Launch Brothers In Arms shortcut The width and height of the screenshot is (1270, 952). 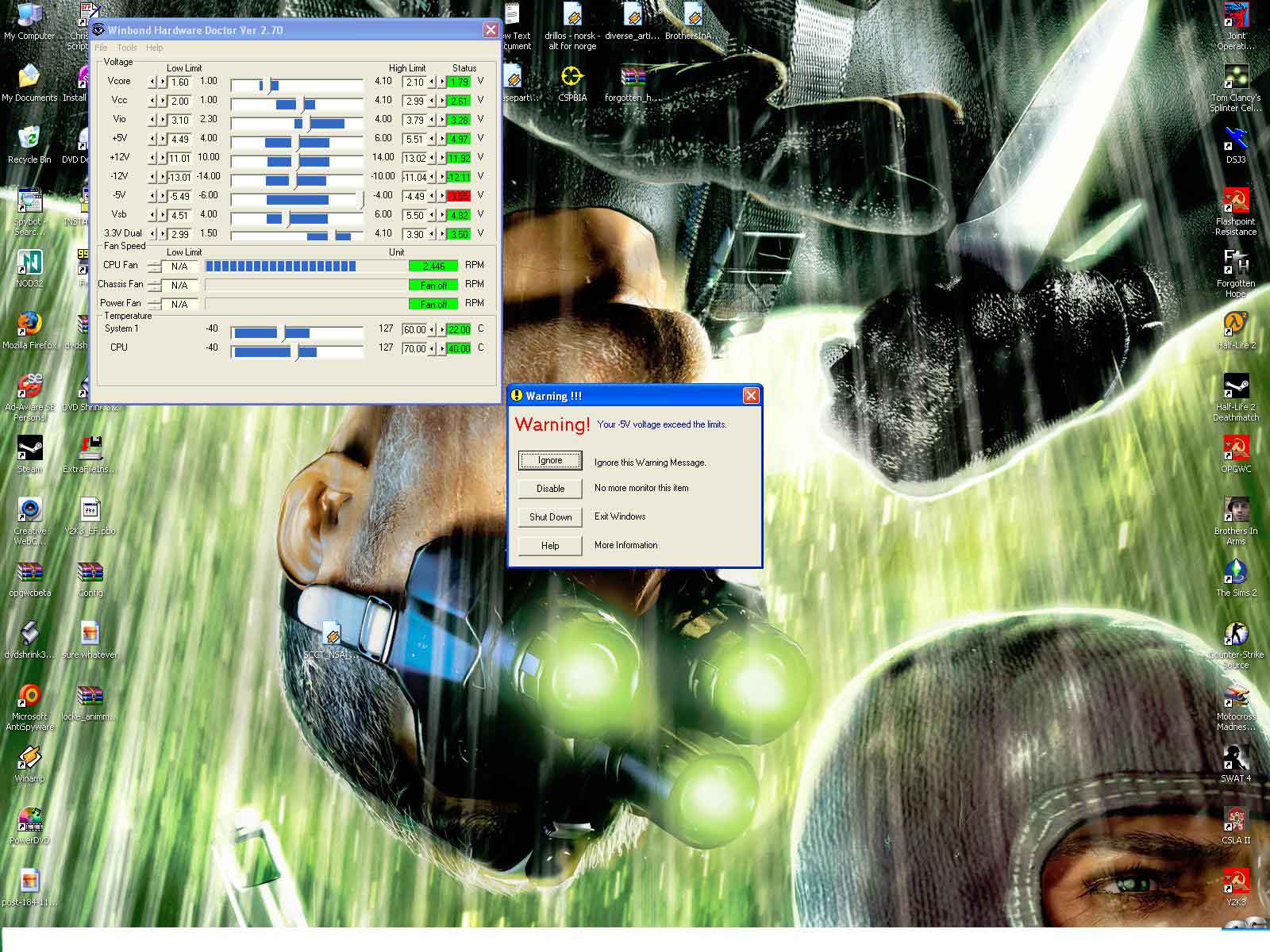1236,521
